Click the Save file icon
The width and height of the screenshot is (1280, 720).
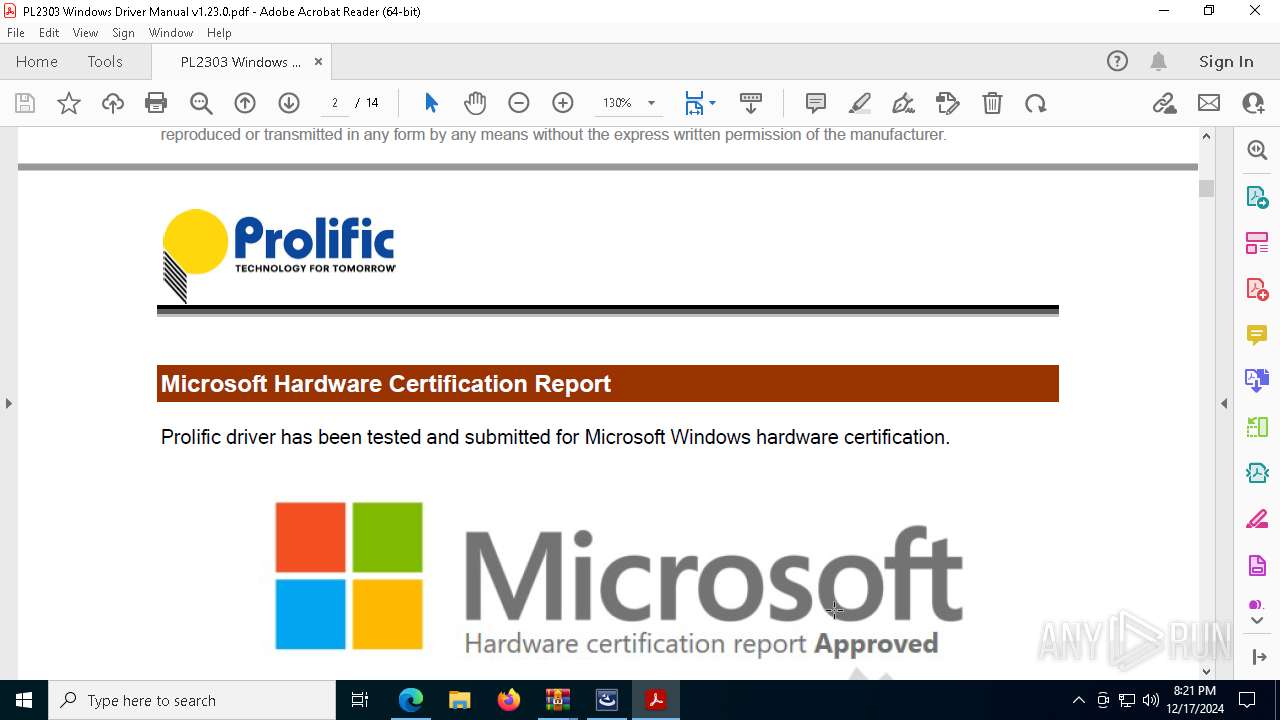coord(25,103)
